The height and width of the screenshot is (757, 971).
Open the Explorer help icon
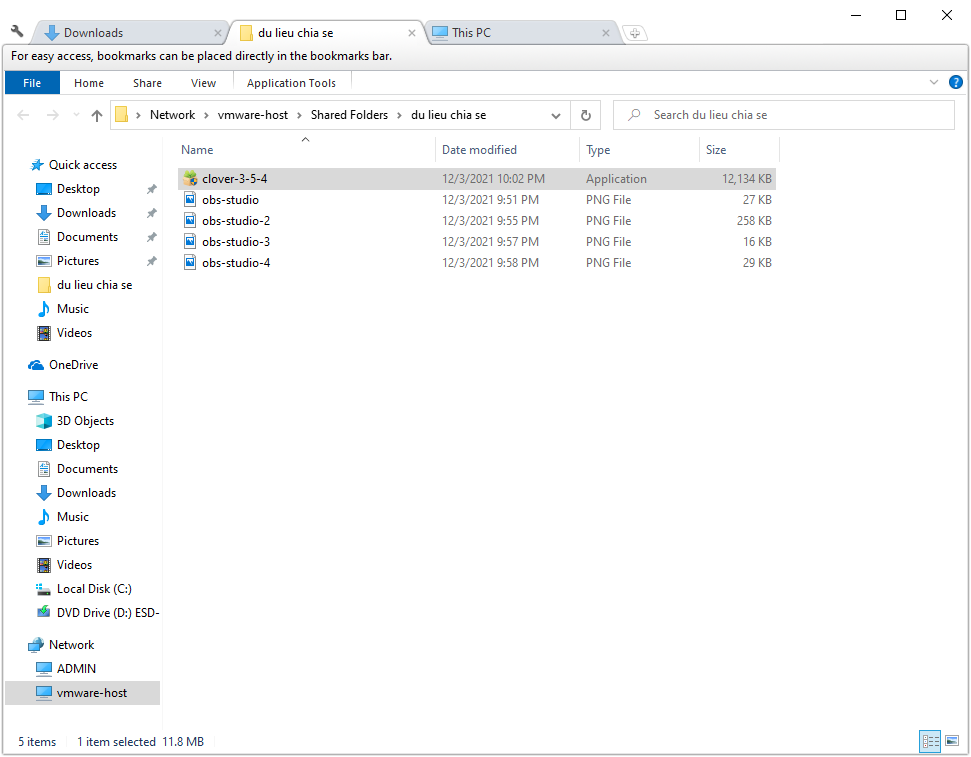pos(956,82)
